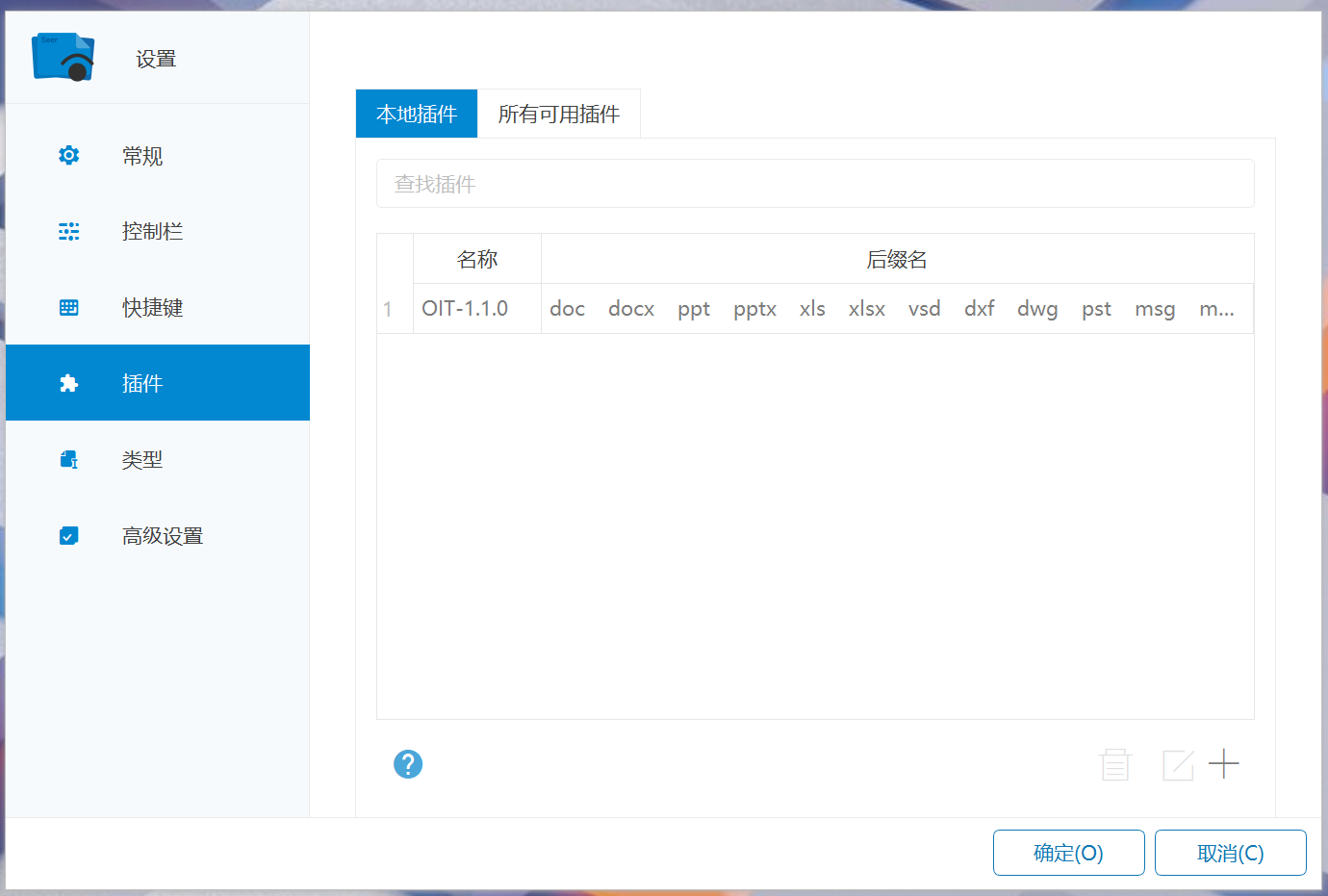Screen dimensions: 1328x896
Task: Open the 常规 settings section
Action: [x=158, y=155]
